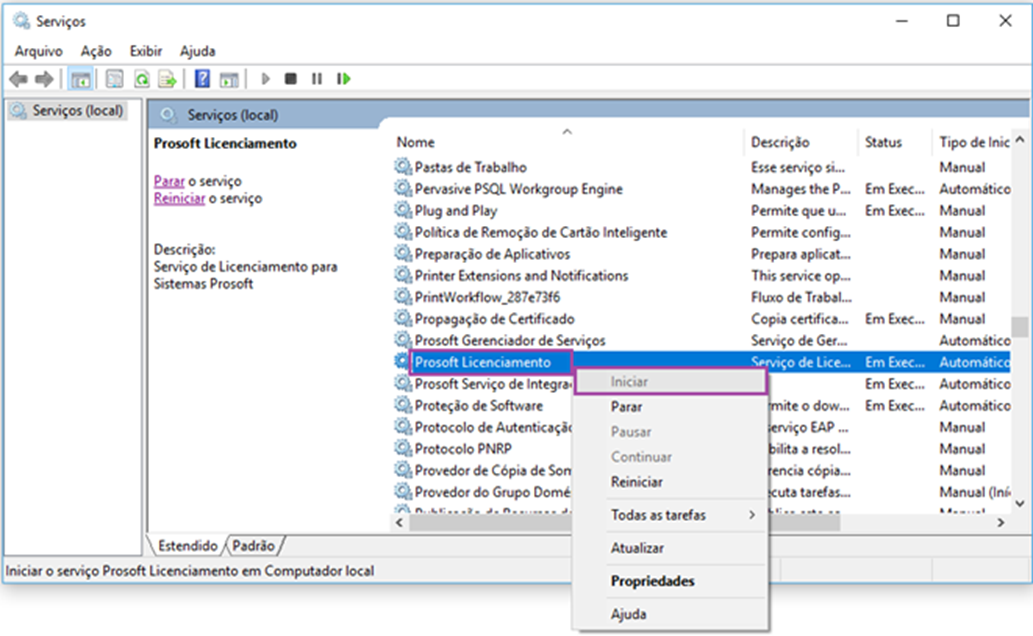Click the vertical scrollbar down arrow
The width and height of the screenshot is (1033, 636).
(x=1020, y=504)
